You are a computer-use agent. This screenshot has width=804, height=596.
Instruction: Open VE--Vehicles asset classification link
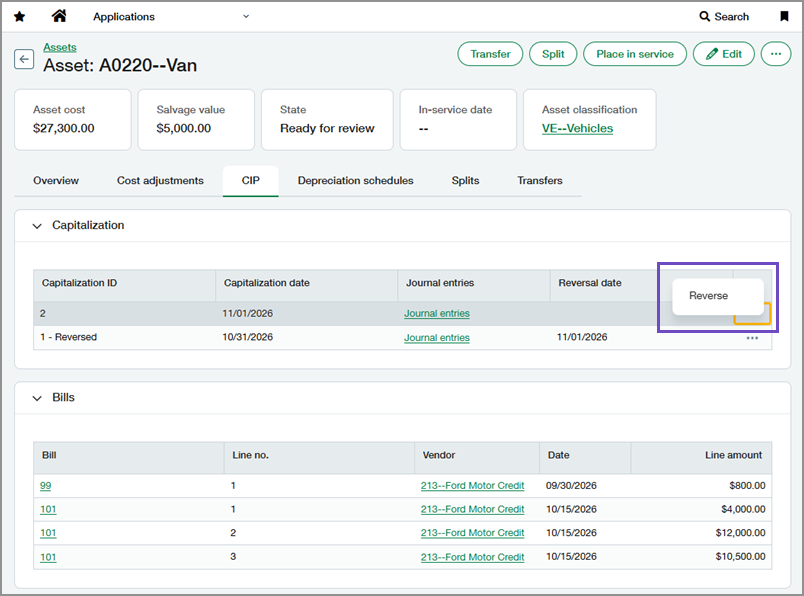(577, 128)
